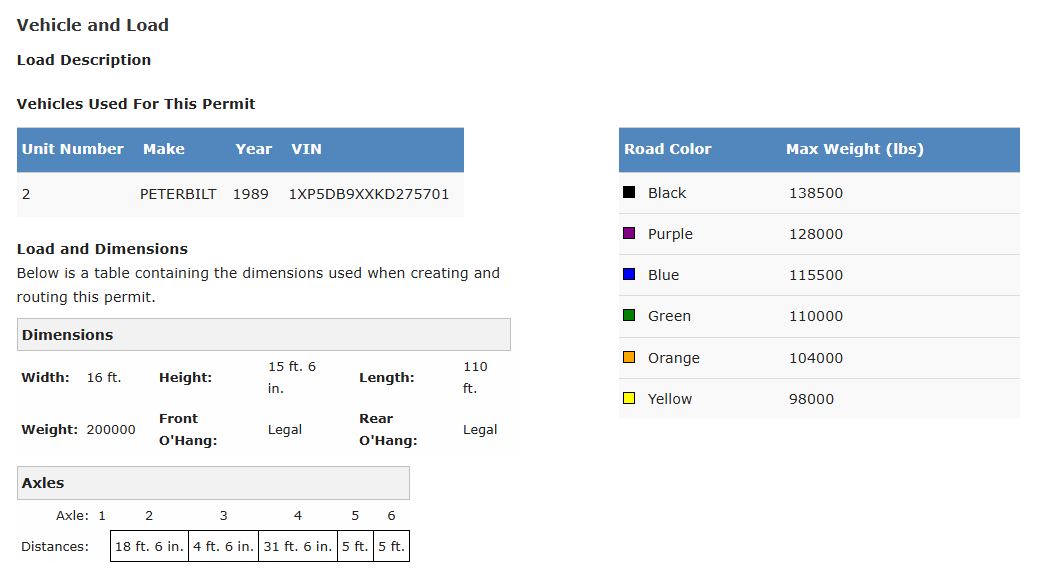
Task: Click the 31 ft. 6 in. axle distance cell
Action: point(298,547)
